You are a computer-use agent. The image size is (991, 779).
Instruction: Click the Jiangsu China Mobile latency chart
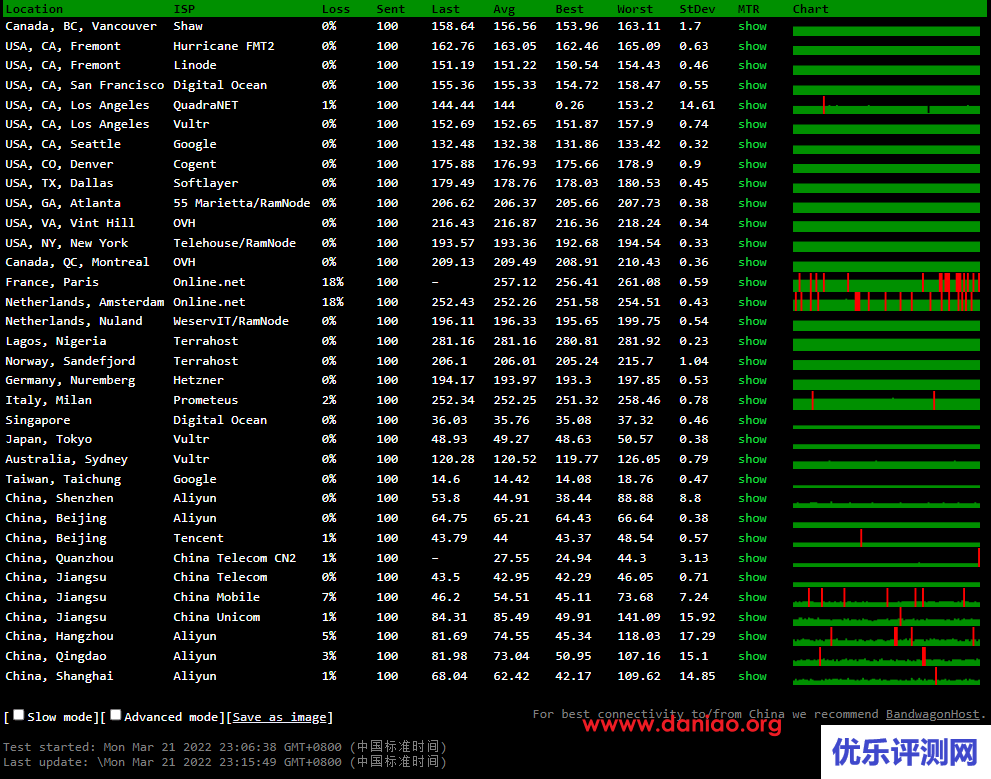coord(886,597)
